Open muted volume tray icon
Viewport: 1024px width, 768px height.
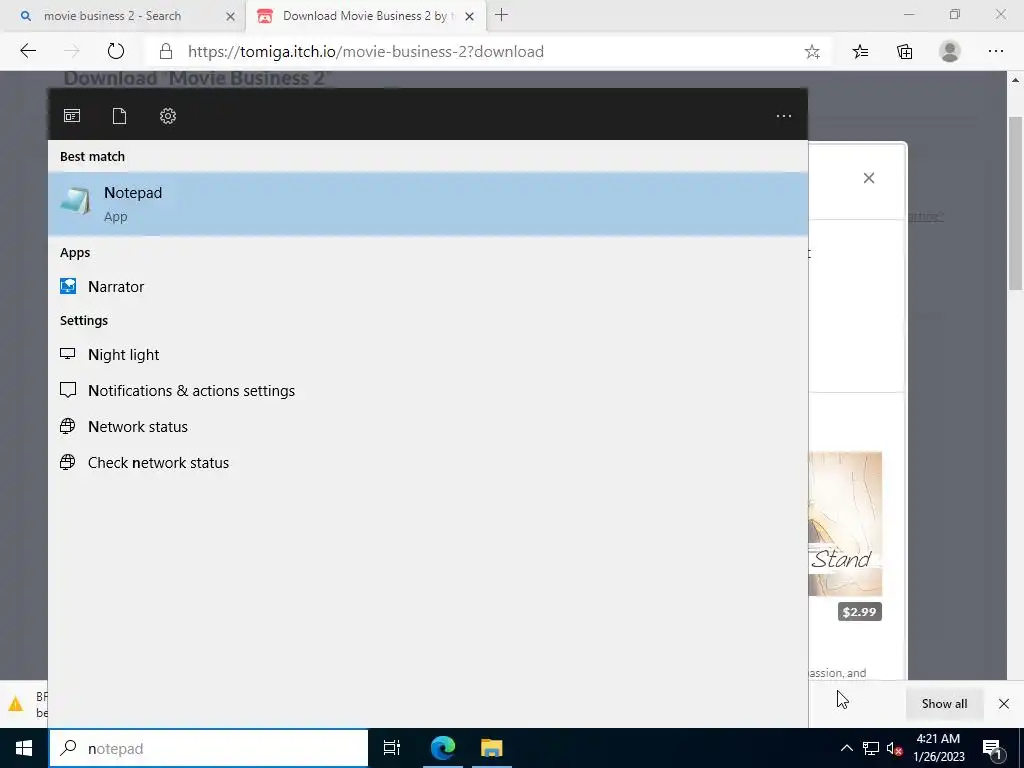[895, 748]
